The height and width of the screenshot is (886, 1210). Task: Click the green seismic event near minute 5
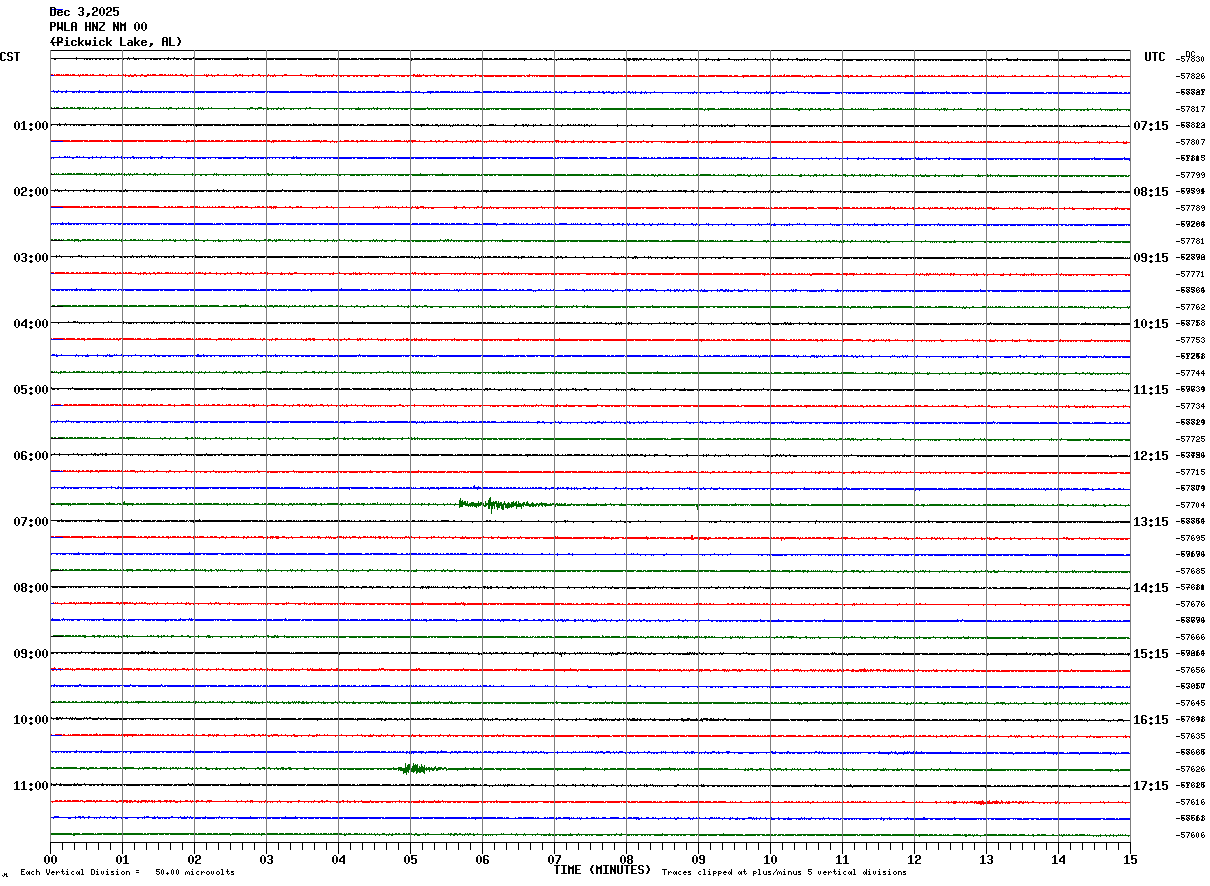click(412, 768)
